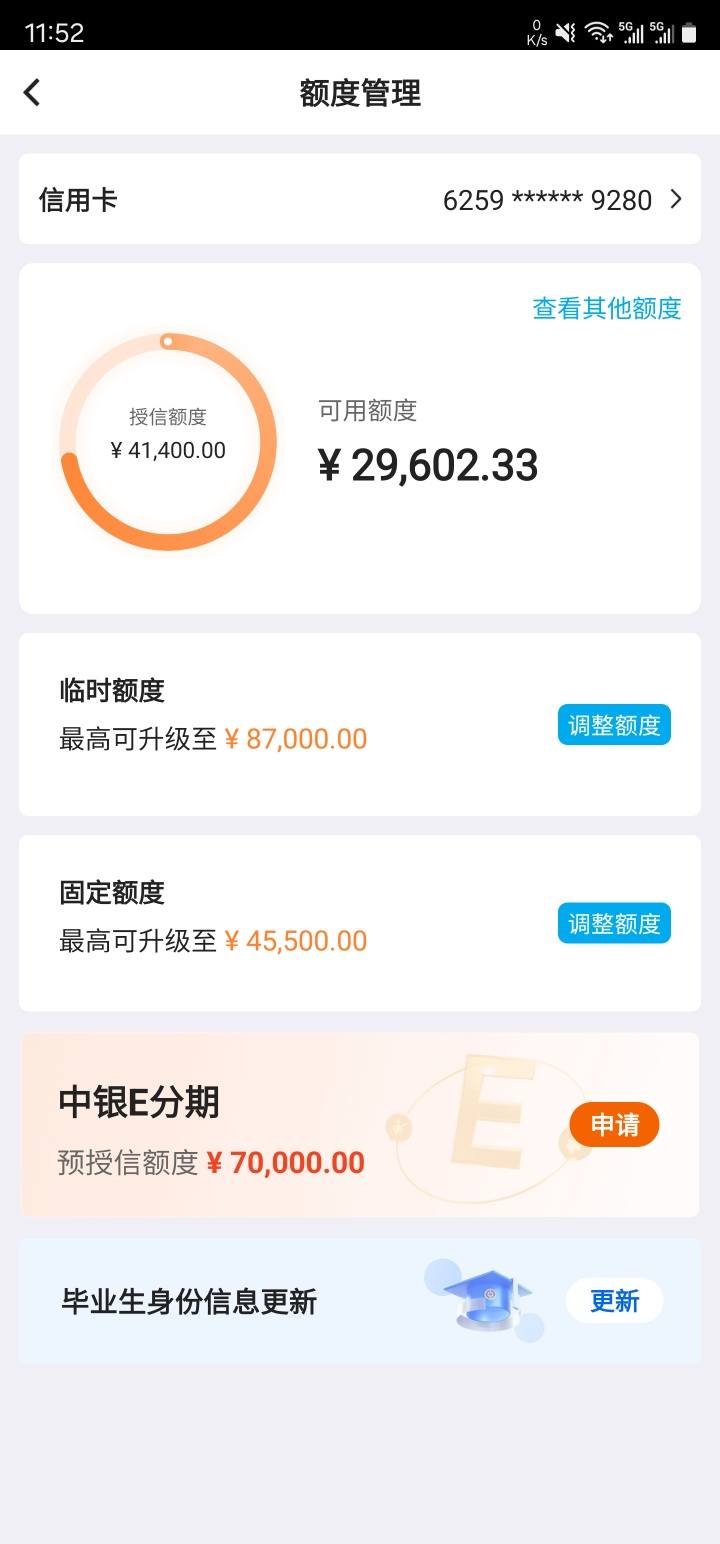
Task: Tap the 授信额度 ¥41,400.00 label
Action: tap(168, 434)
